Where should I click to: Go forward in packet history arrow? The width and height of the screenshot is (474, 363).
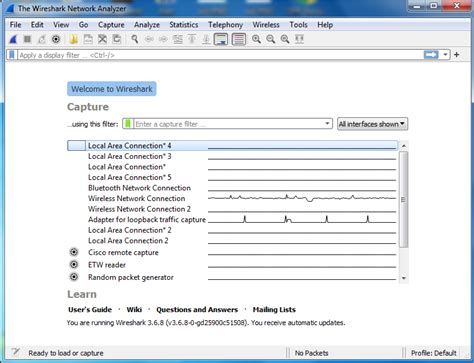163,39
